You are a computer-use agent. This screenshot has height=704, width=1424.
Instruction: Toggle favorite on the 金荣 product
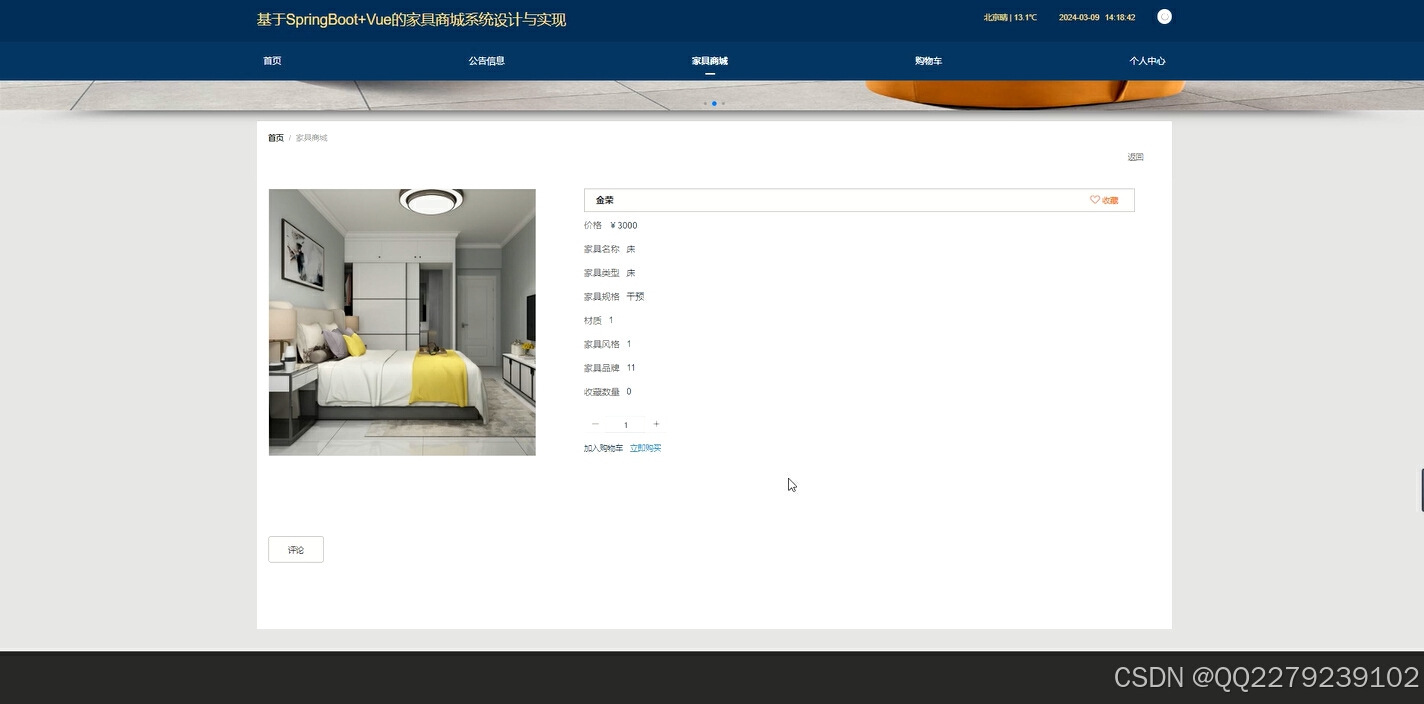point(1103,200)
